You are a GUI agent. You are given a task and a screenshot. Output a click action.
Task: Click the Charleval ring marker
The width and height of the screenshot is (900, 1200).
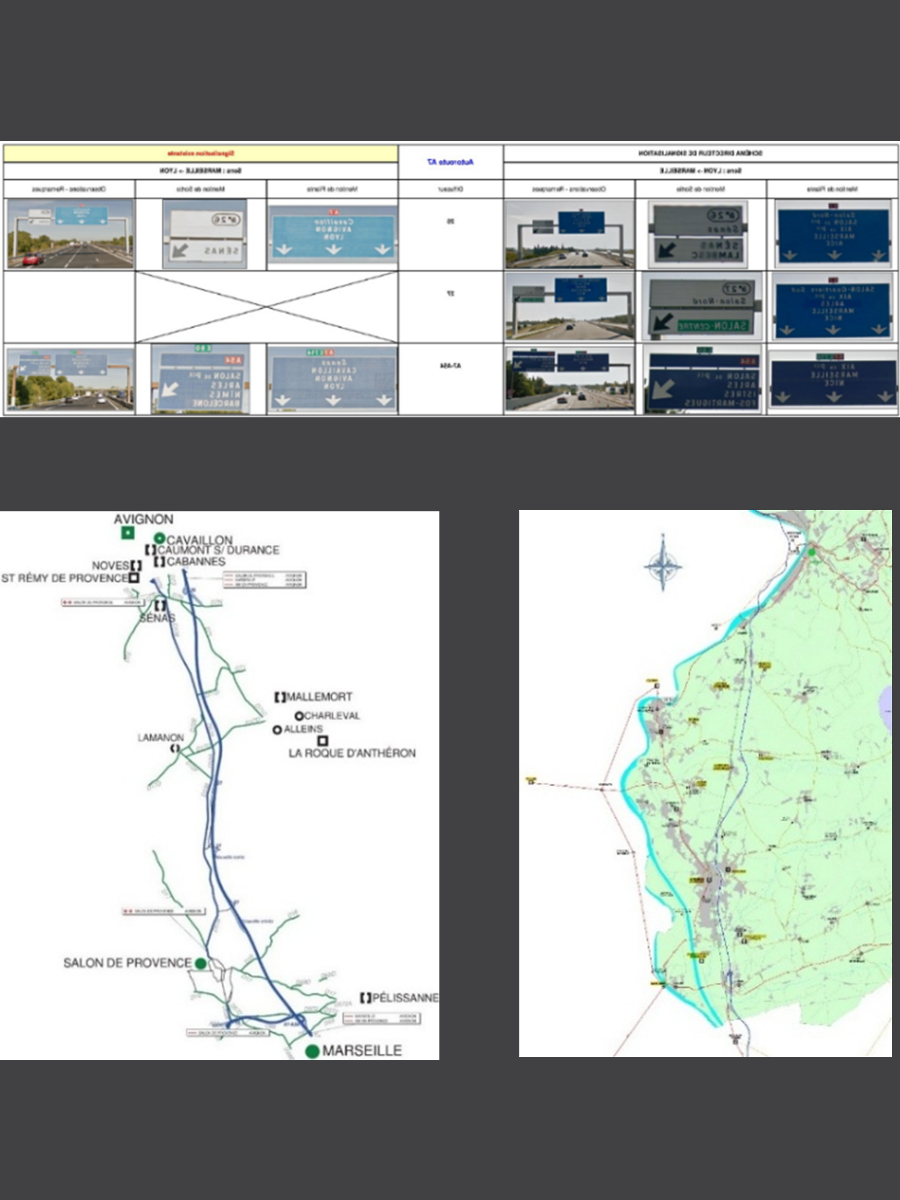pyautogui.click(x=298, y=716)
